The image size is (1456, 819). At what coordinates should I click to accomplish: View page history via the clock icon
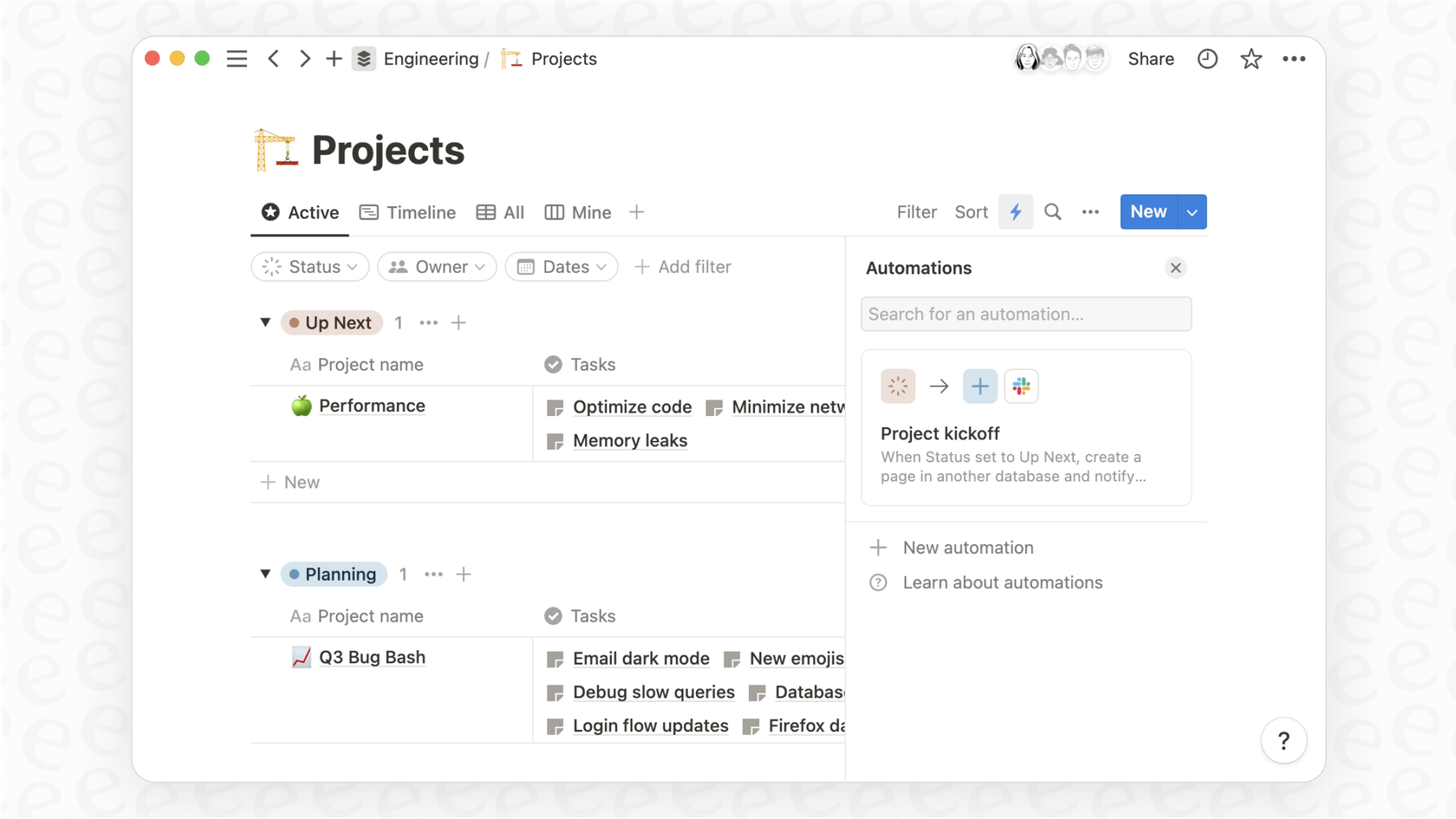pos(1207,58)
